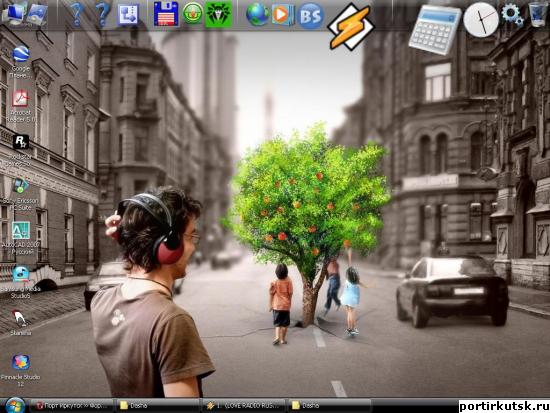Launch Dr.Web green spider icon
Image resolution: width=550 pixels, height=413 pixels.
point(219,14)
